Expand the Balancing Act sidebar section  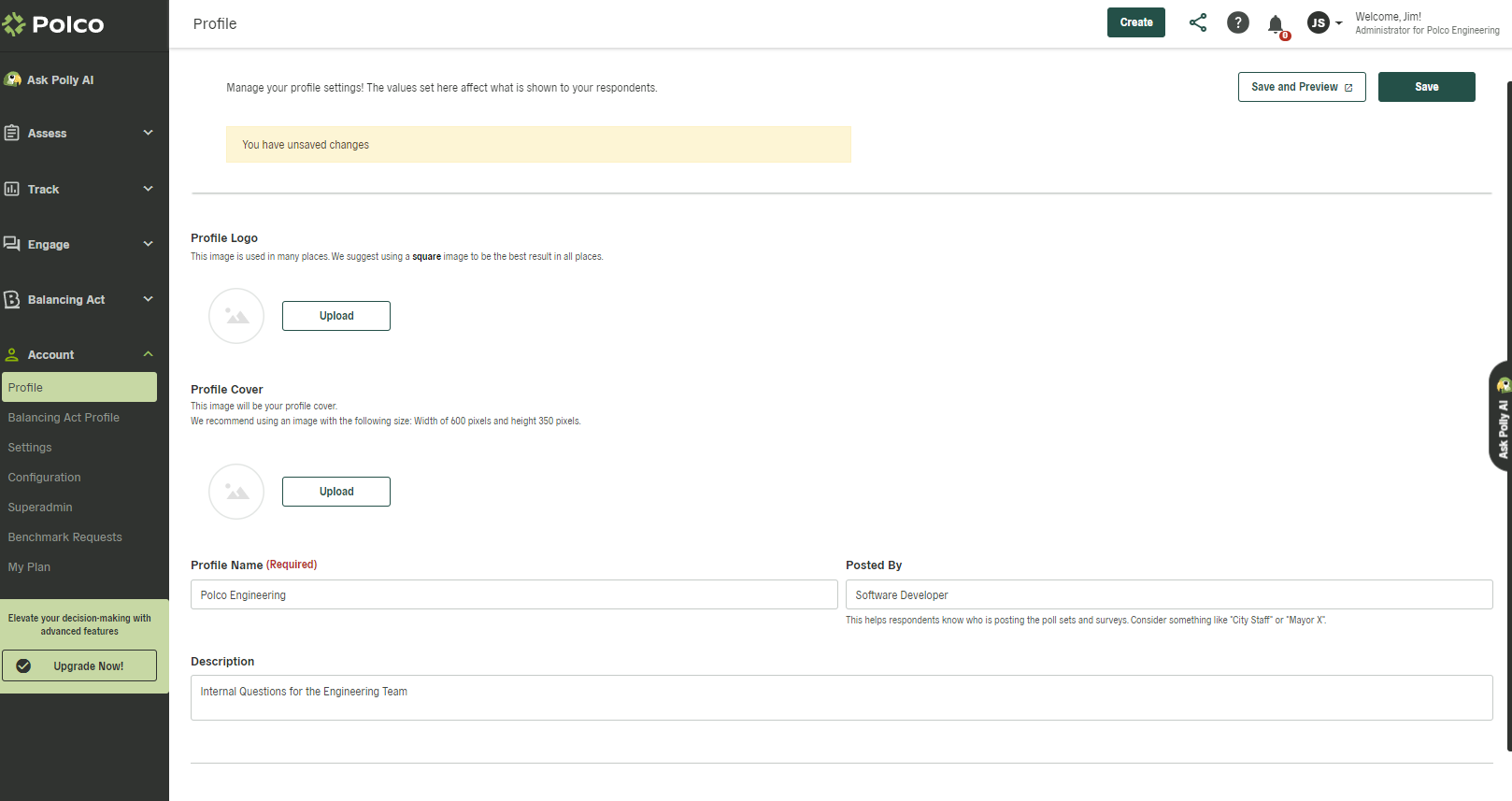tap(79, 299)
